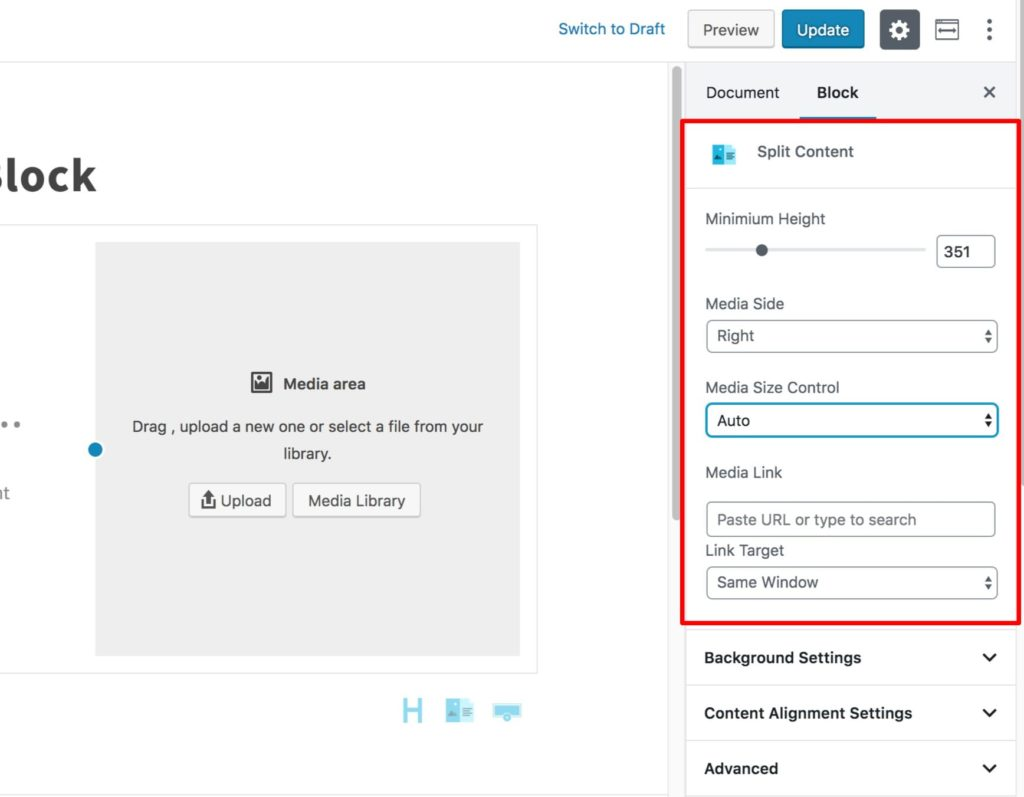Insert Split Content block from bottom shortcuts

click(x=459, y=711)
